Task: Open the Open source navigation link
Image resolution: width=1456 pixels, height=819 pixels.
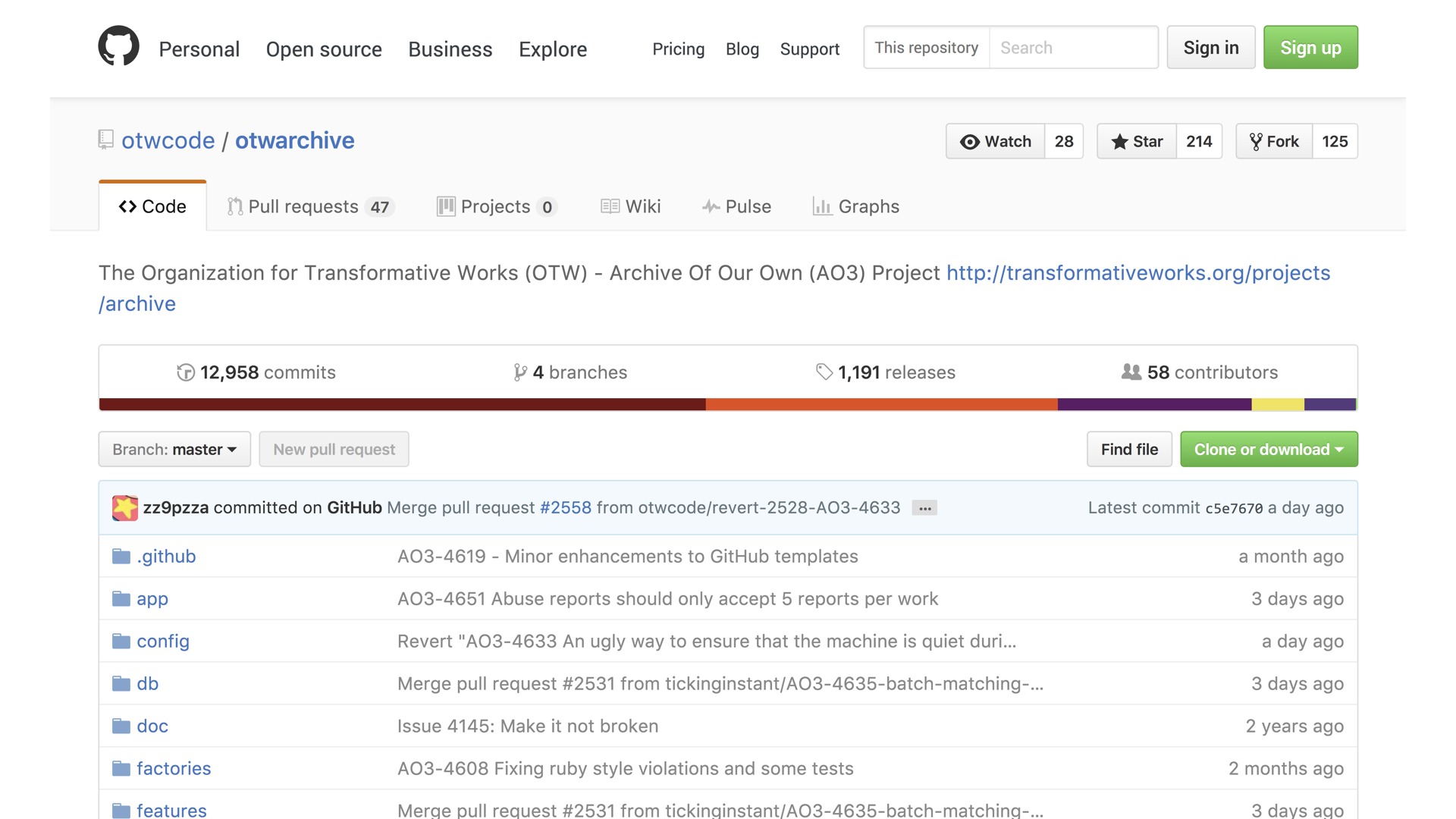Action: (324, 49)
